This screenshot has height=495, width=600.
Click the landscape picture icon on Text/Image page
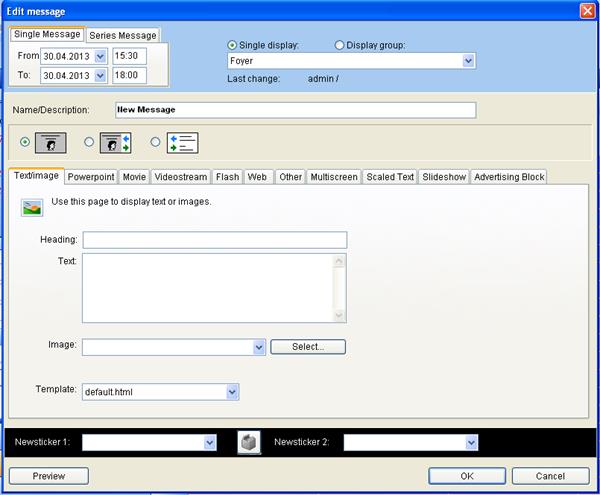(33, 207)
